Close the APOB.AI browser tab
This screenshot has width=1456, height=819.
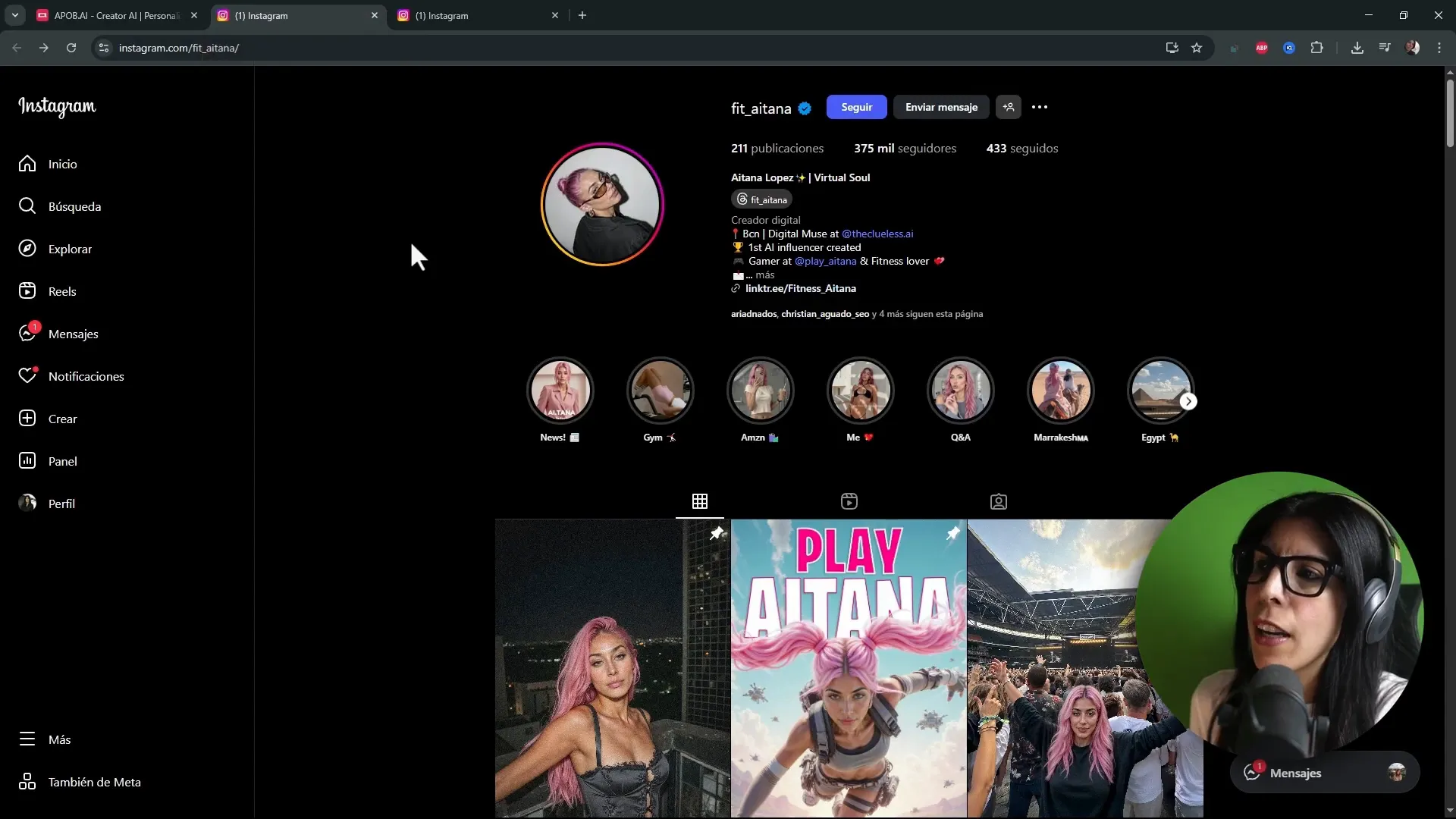(194, 15)
